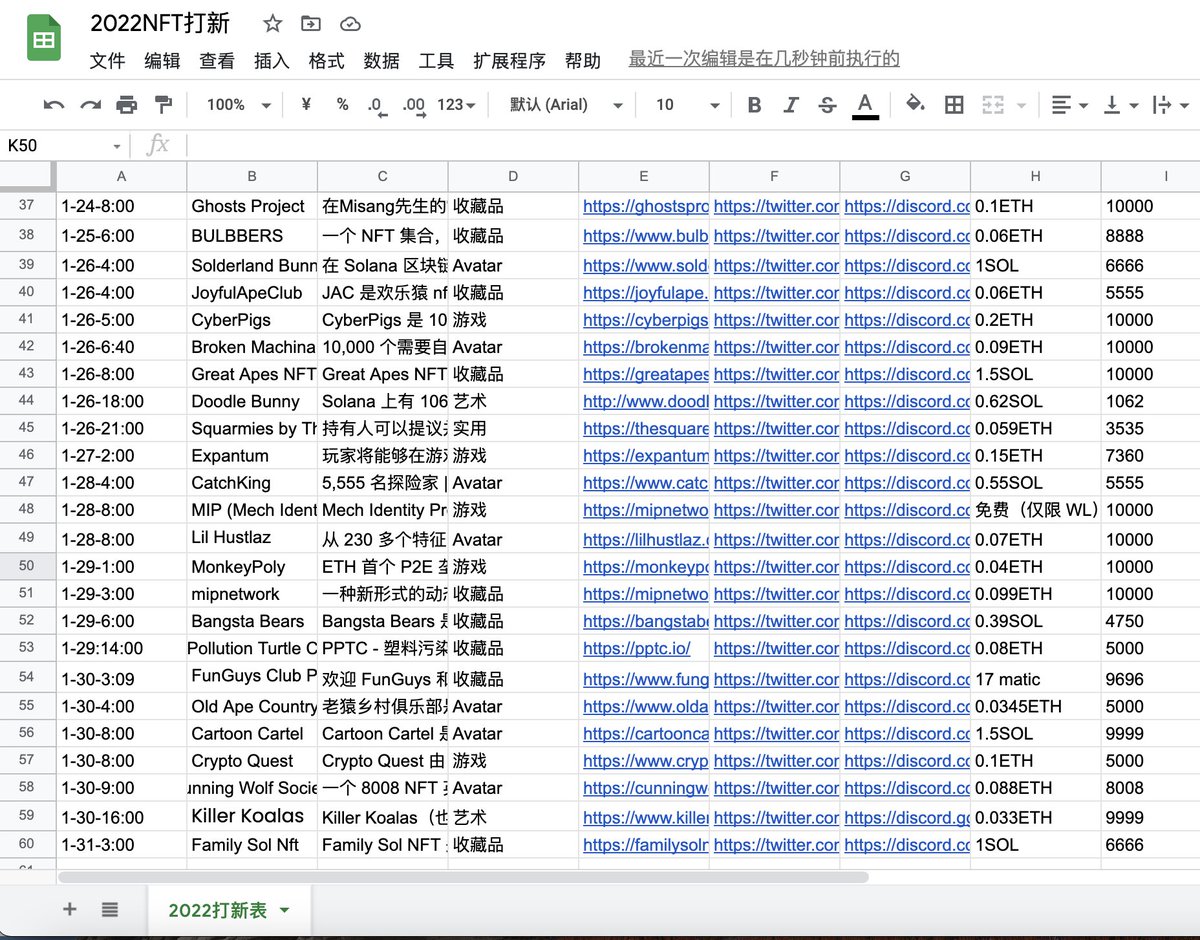Select column H header

(1035, 176)
